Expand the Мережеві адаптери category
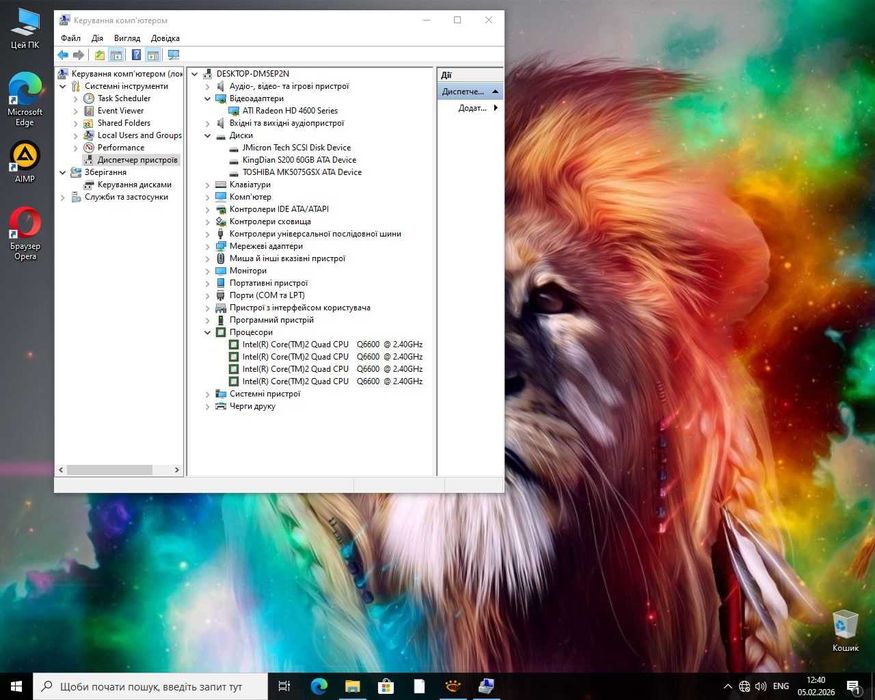 click(207, 246)
